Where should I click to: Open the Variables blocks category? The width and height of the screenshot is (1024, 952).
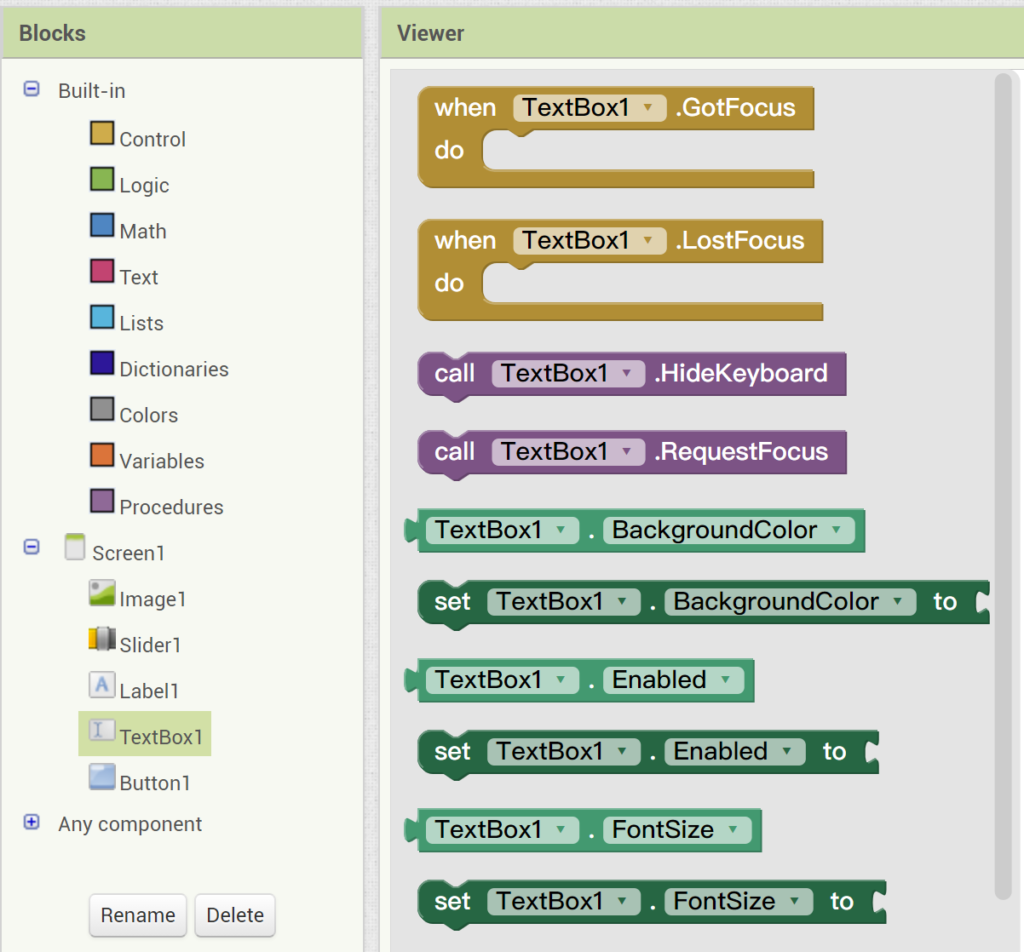coord(161,461)
